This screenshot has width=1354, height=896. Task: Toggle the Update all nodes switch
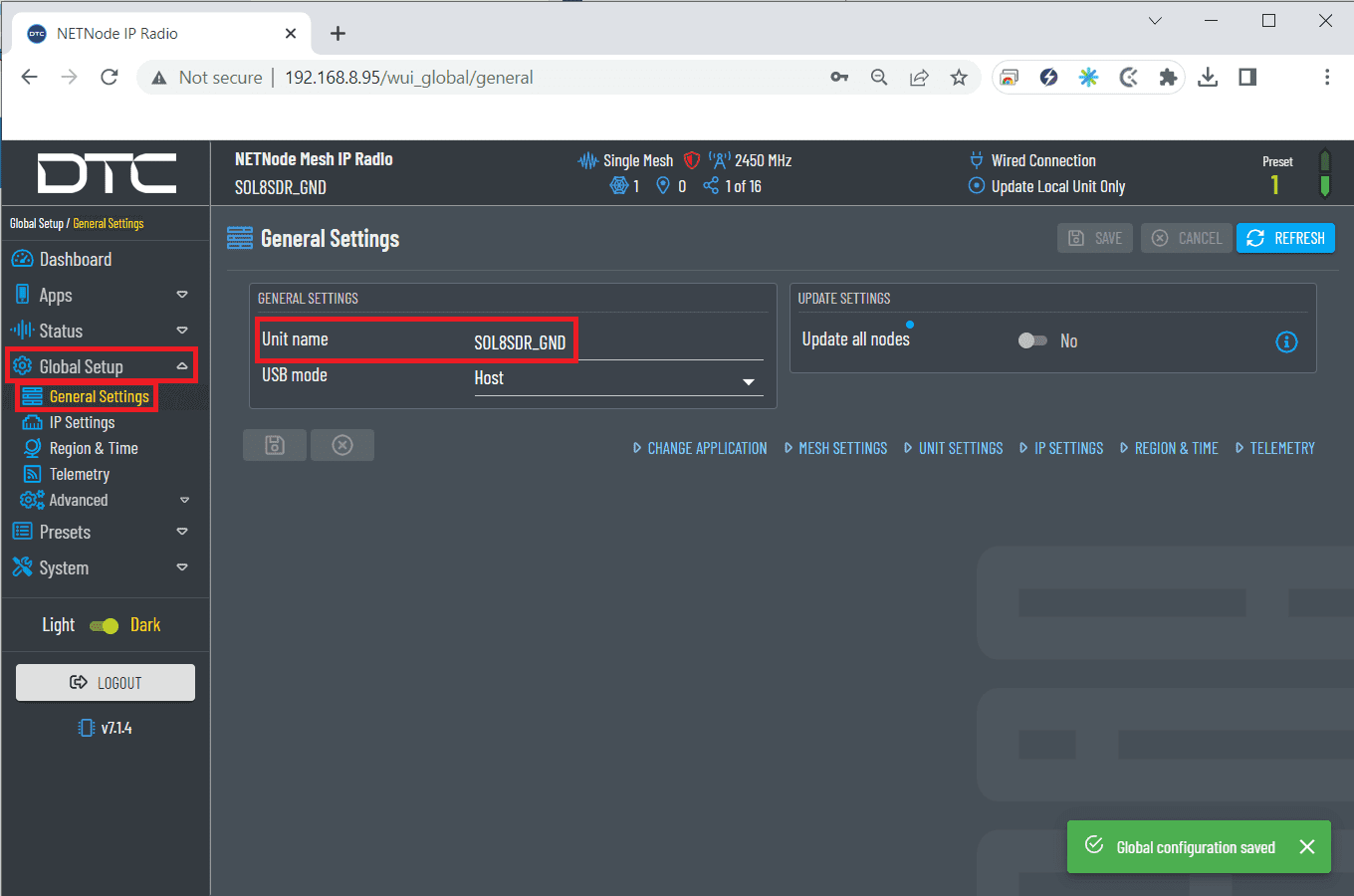point(1032,340)
